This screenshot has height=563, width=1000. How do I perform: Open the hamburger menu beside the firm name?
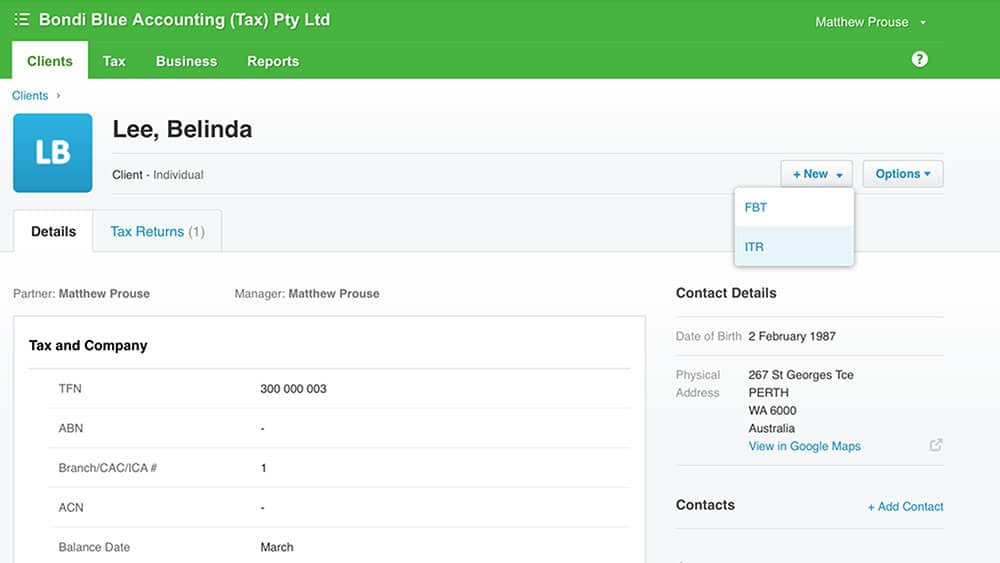pos(22,20)
